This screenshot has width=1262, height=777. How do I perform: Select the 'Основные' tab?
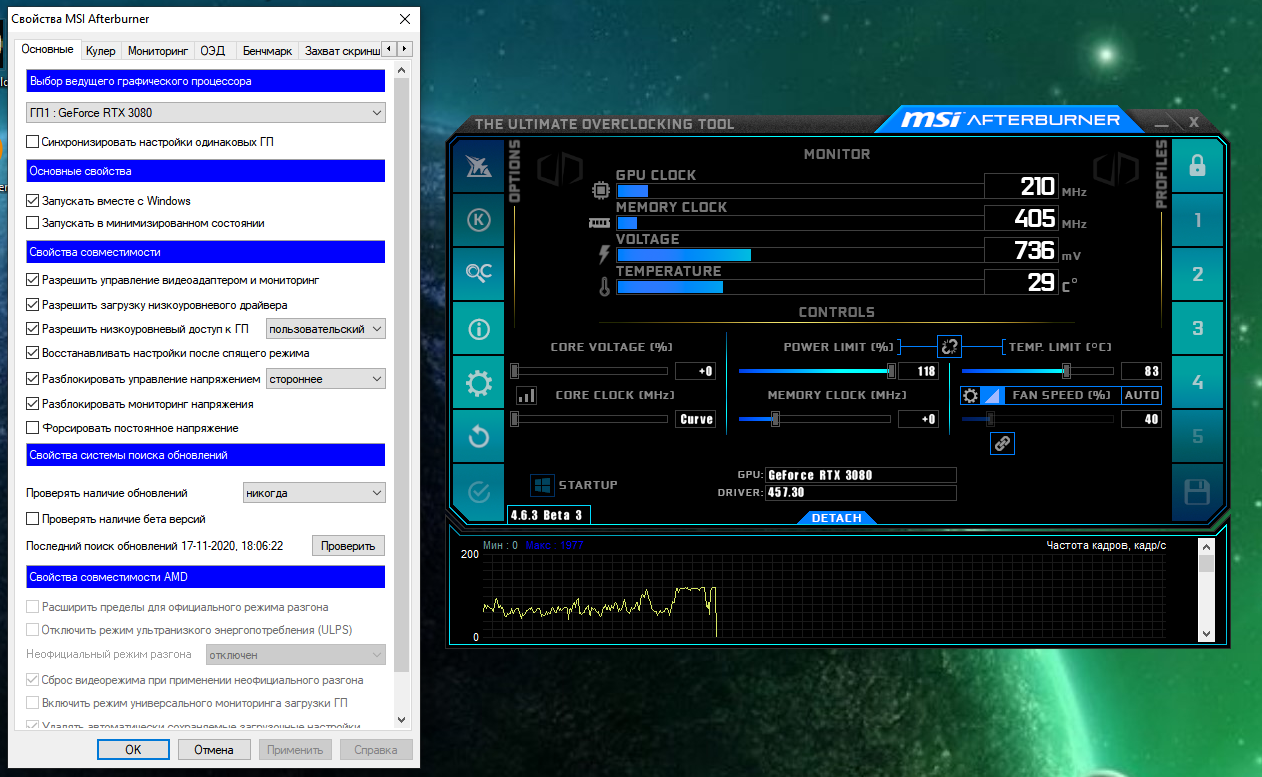tap(47, 49)
